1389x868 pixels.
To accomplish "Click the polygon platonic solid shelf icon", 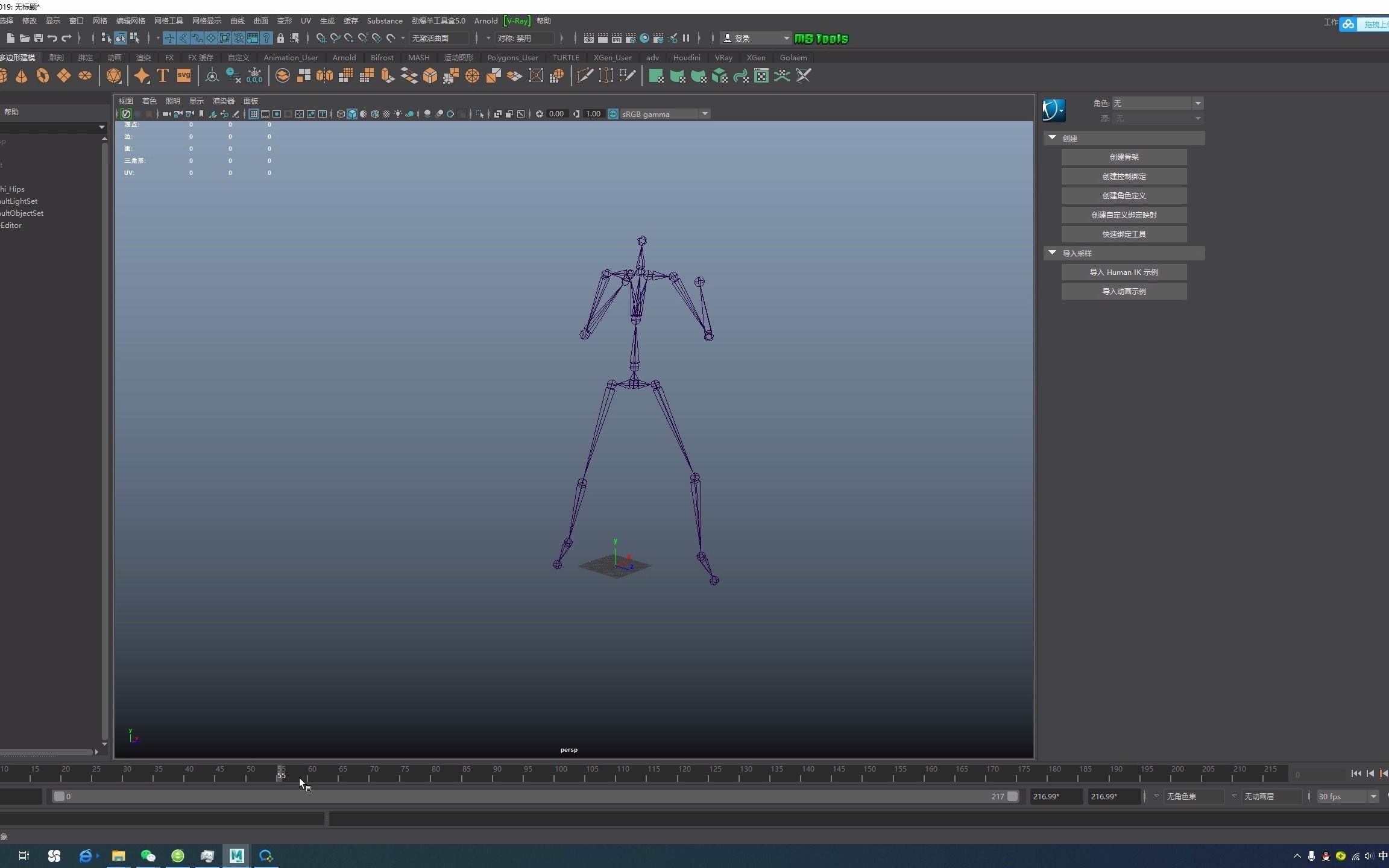I will point(113,76).
